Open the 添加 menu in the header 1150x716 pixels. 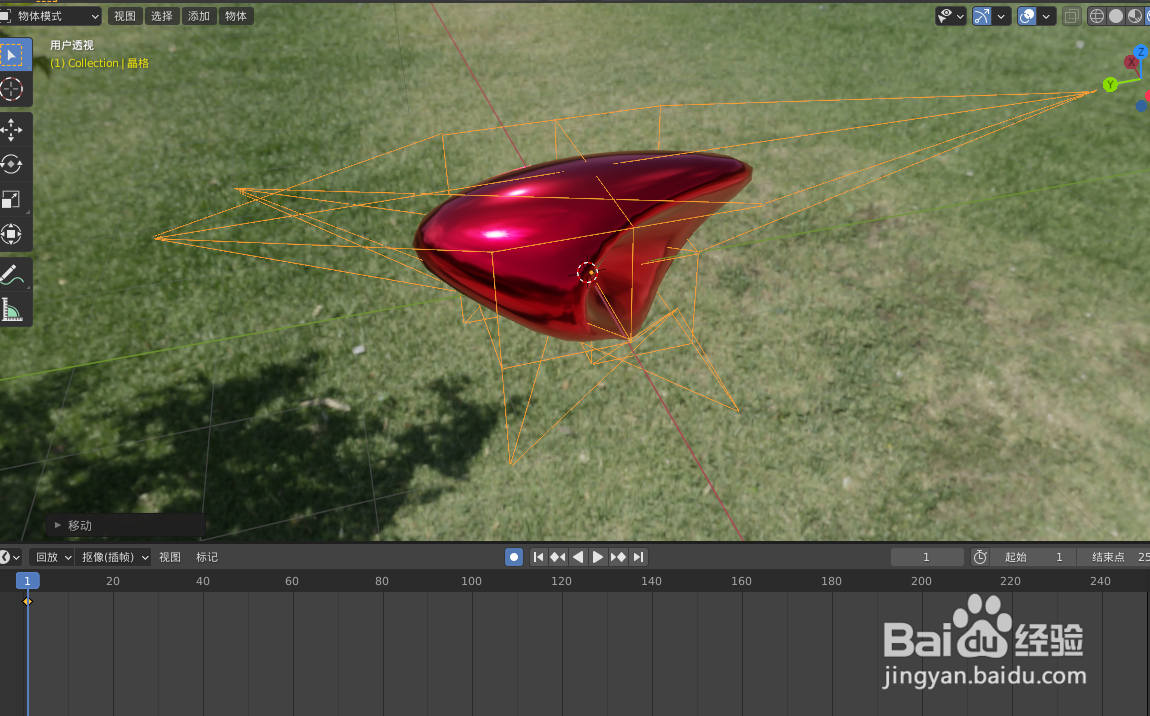[198, 15]
